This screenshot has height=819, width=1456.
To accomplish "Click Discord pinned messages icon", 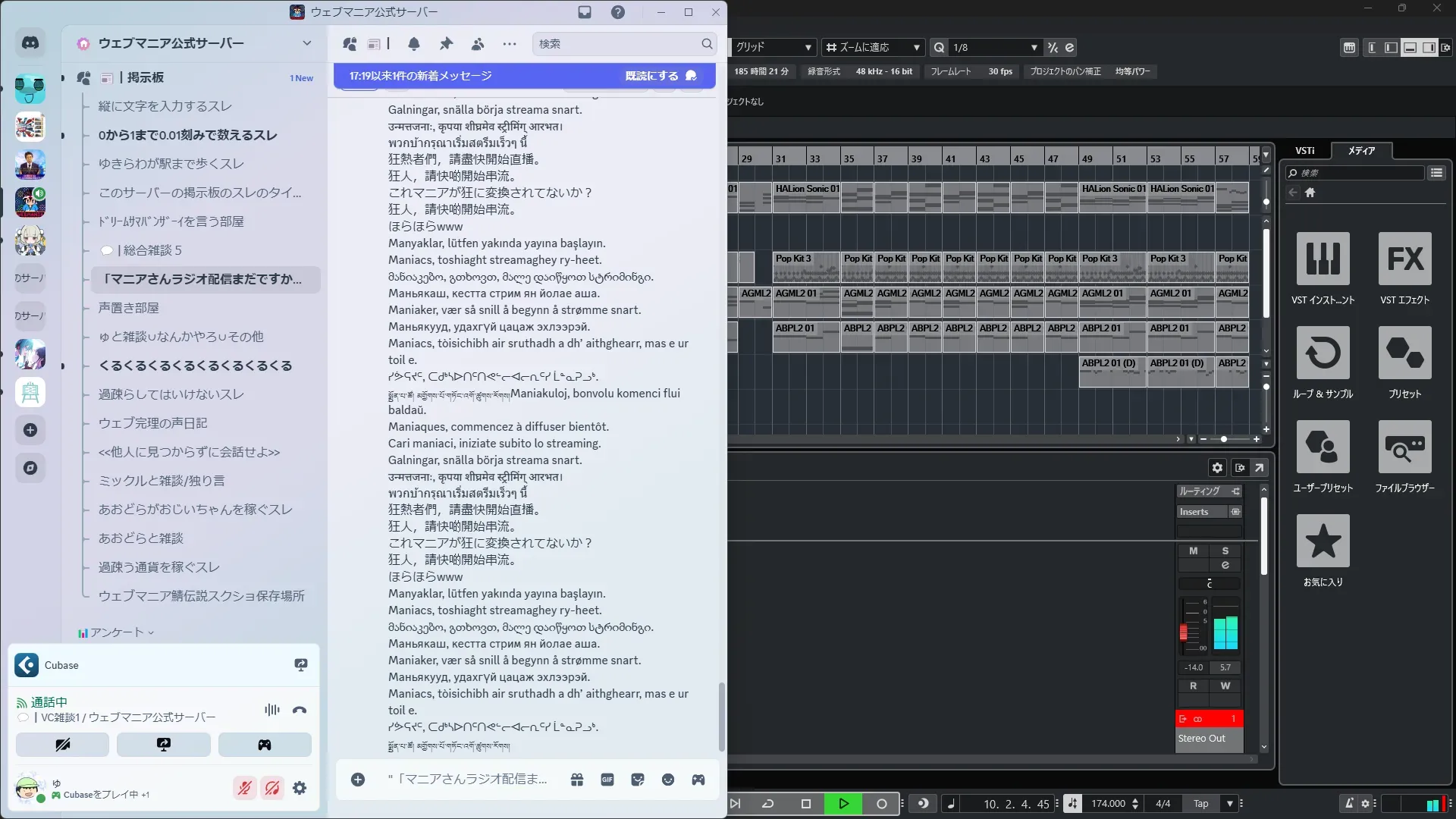I will pos(446,44).
